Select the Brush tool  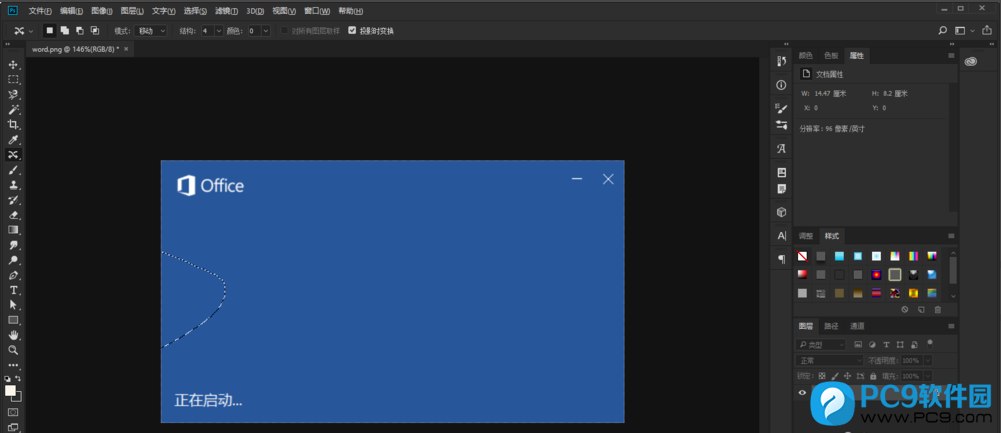(13, 170)
